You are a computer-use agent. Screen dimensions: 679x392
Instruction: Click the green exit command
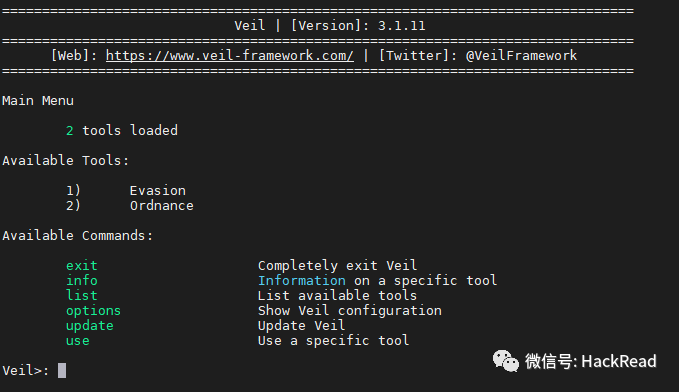coord(82,266)
